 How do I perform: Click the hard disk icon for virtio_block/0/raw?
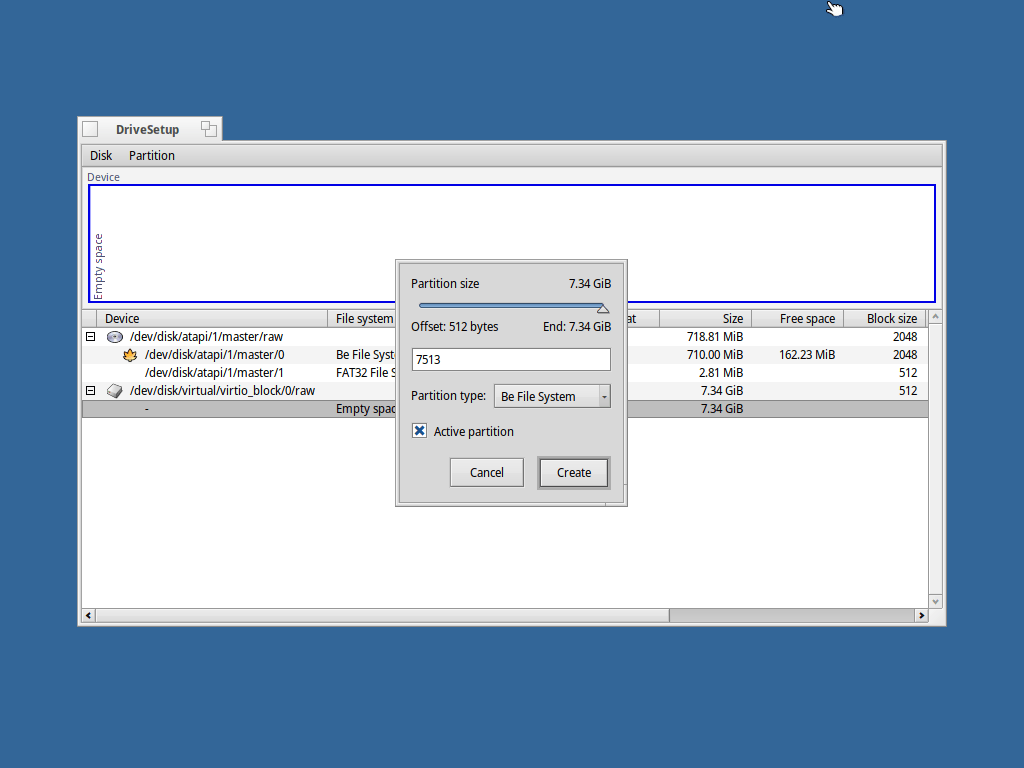pyautogui.click(x=115, y=391)
